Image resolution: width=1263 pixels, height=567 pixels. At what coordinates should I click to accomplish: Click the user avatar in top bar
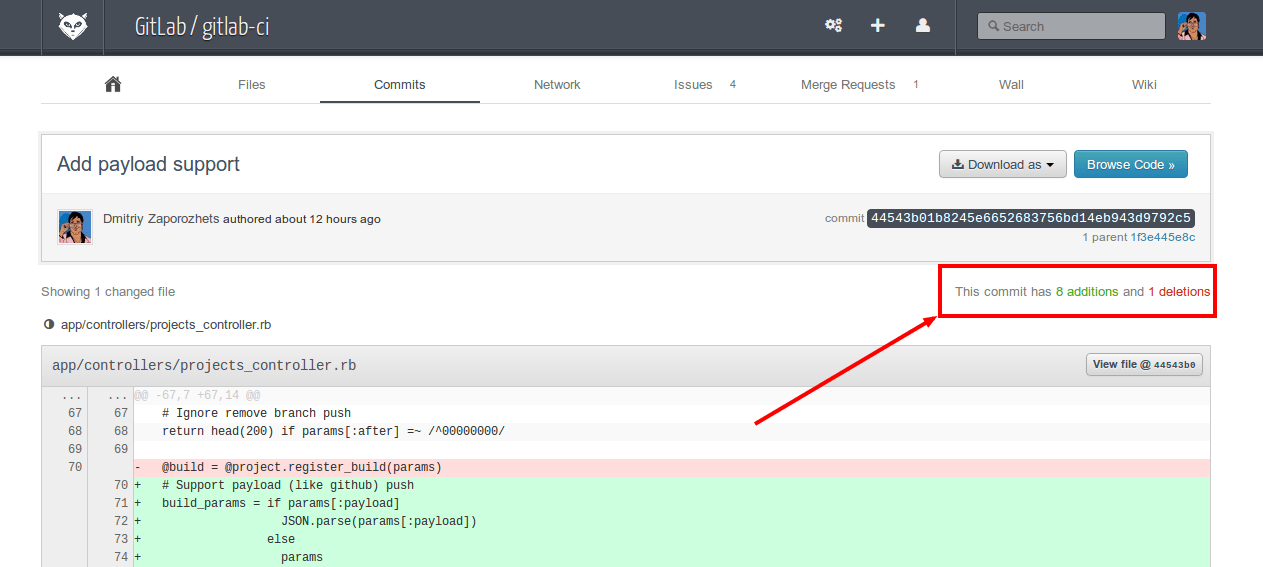point(1191,26)
